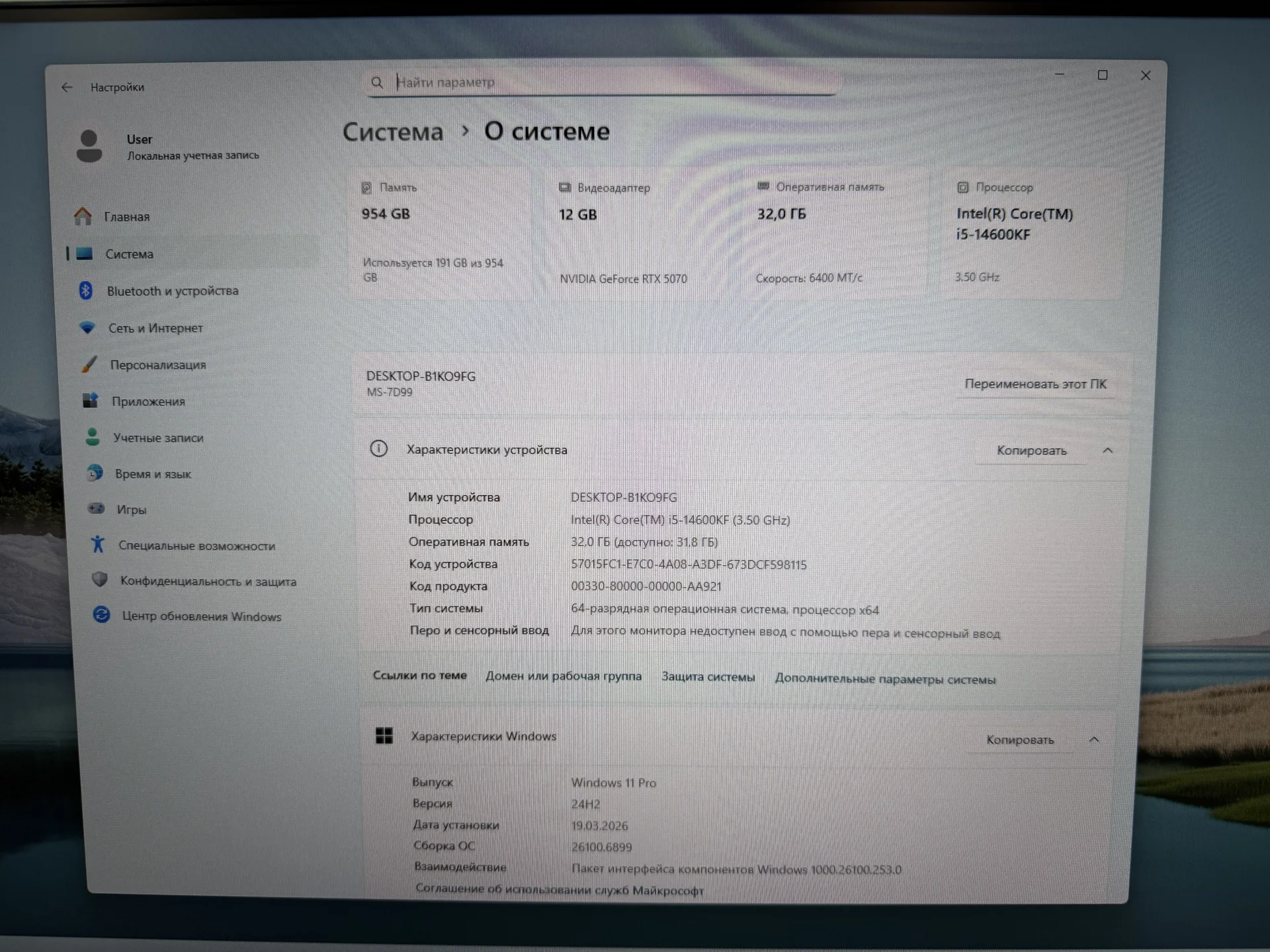Select the Система sidebar icon

pyautogui.click(x=85, y=253)
